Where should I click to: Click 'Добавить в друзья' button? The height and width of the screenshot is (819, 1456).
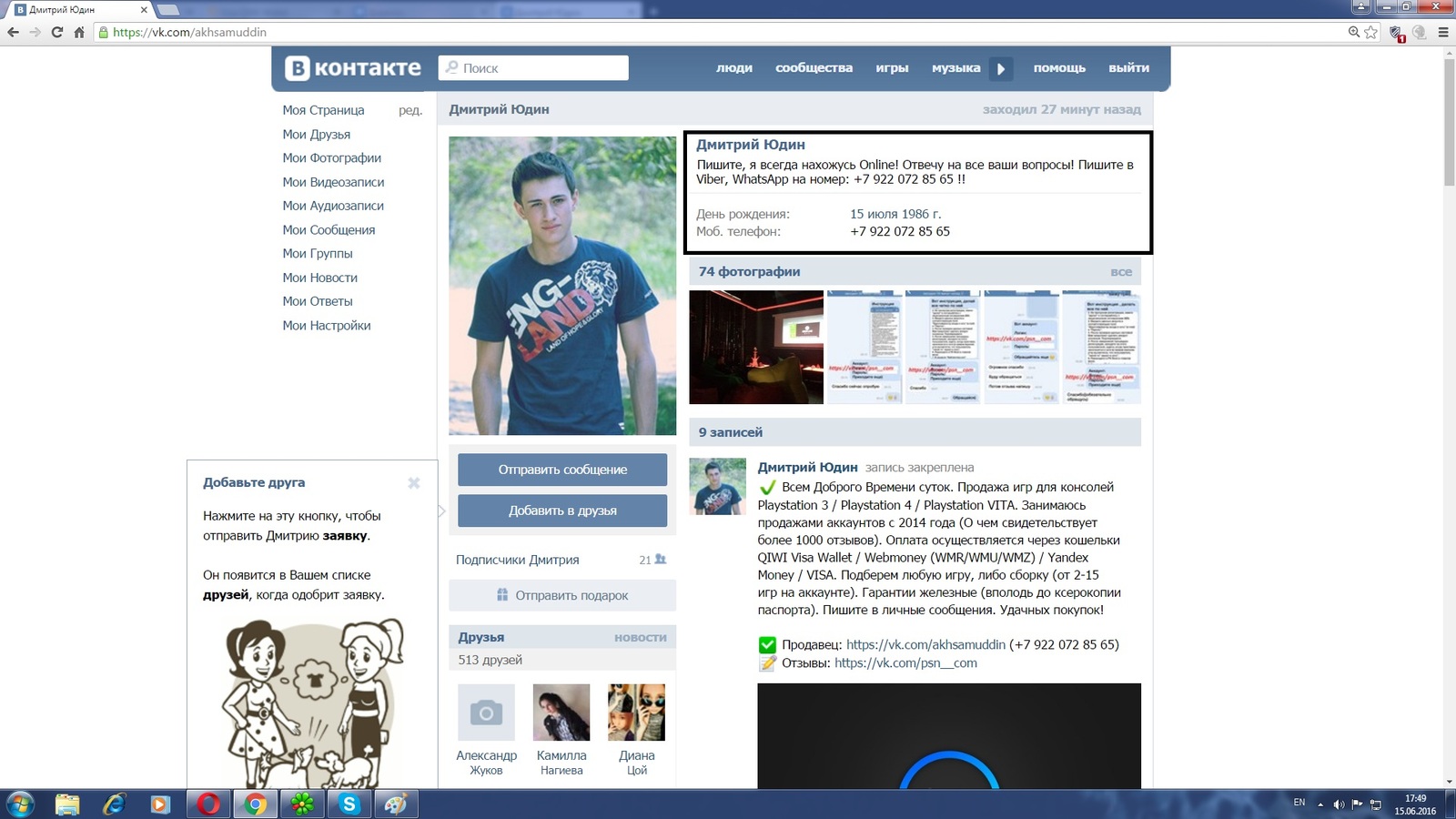click(x=562, y=511)
